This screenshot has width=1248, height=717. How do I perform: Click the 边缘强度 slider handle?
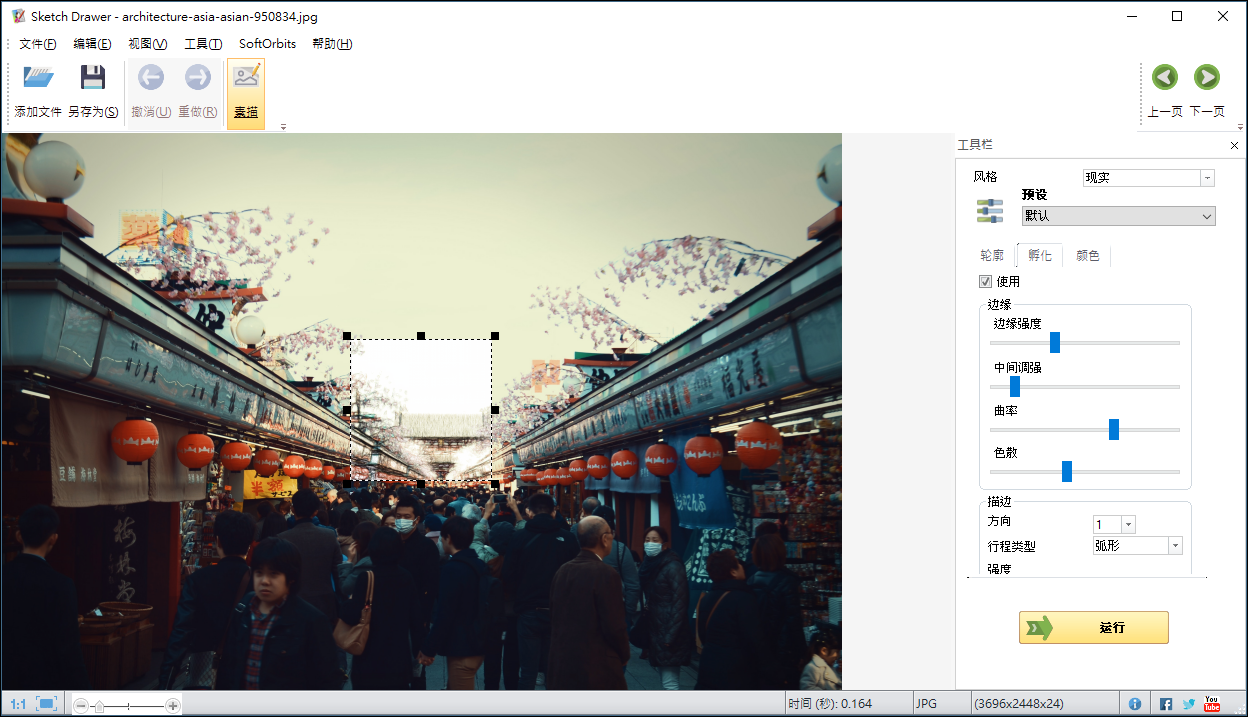(1054, 343)
